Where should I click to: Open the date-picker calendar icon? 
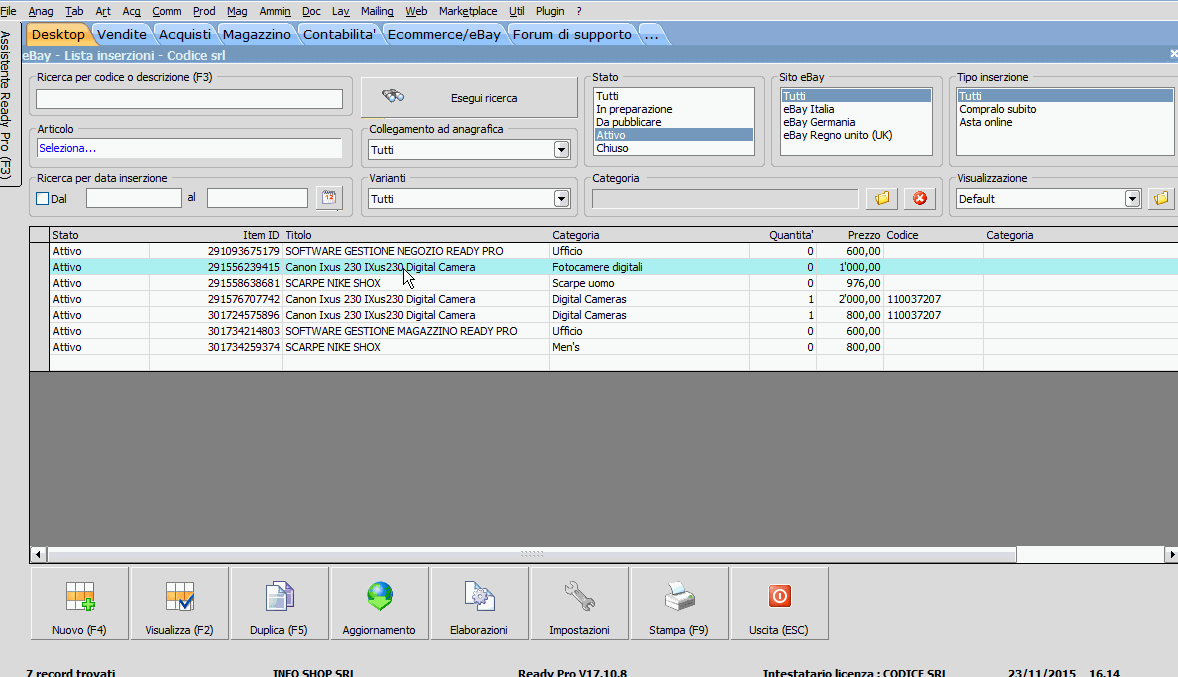coord(329,198)
